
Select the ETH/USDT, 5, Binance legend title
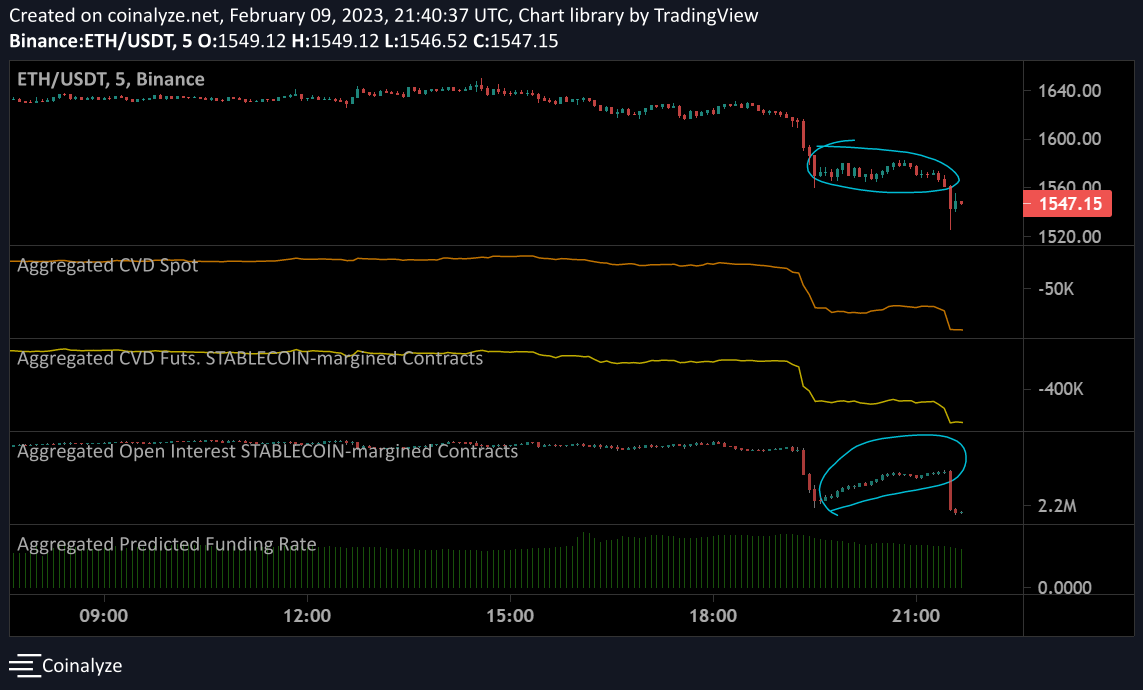[111, 79]
